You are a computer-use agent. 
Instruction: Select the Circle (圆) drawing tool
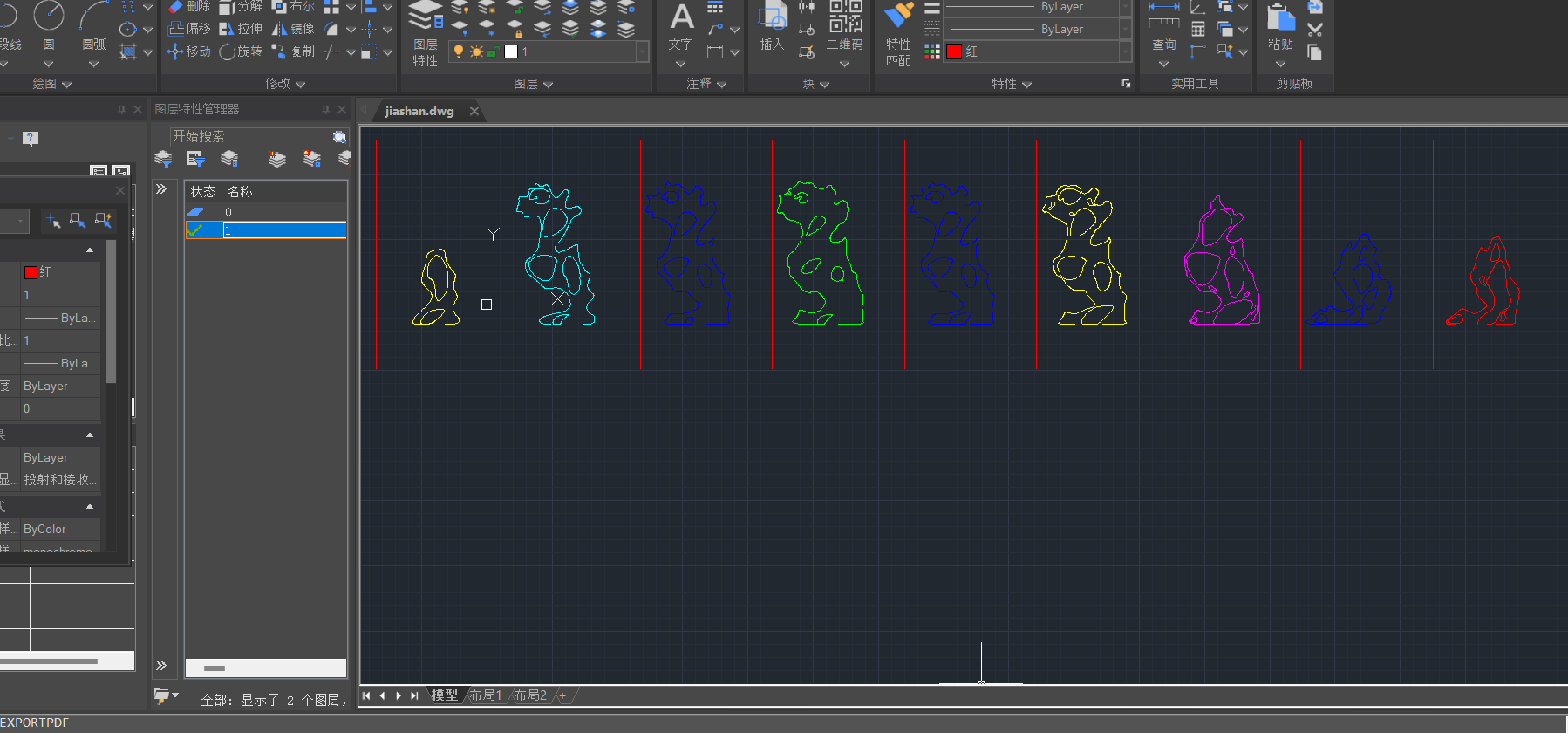click(x=49, y=26)
